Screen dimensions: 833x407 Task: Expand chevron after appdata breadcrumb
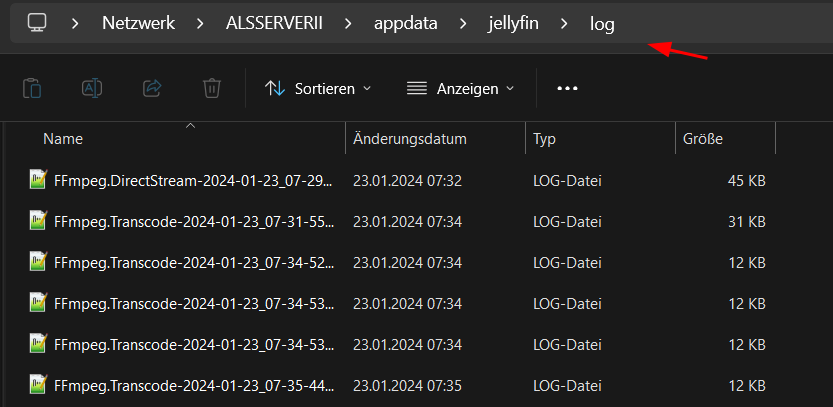pyautogui.click(x=463, y=23)
